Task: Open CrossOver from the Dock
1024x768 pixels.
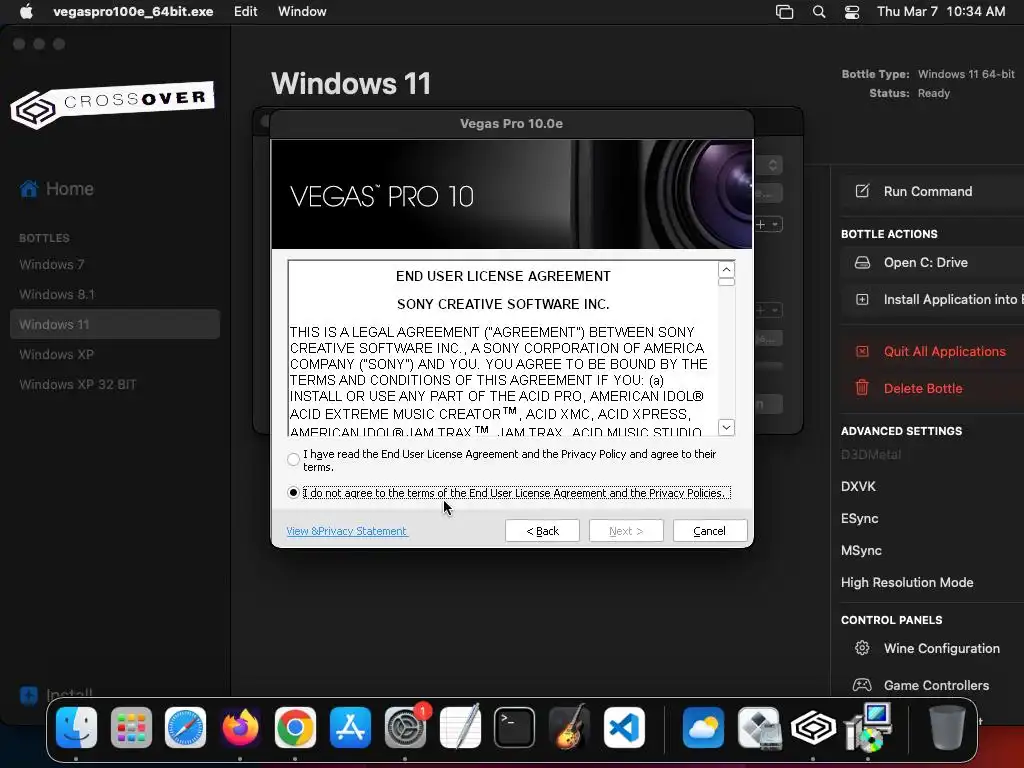Action: point(813,728)
